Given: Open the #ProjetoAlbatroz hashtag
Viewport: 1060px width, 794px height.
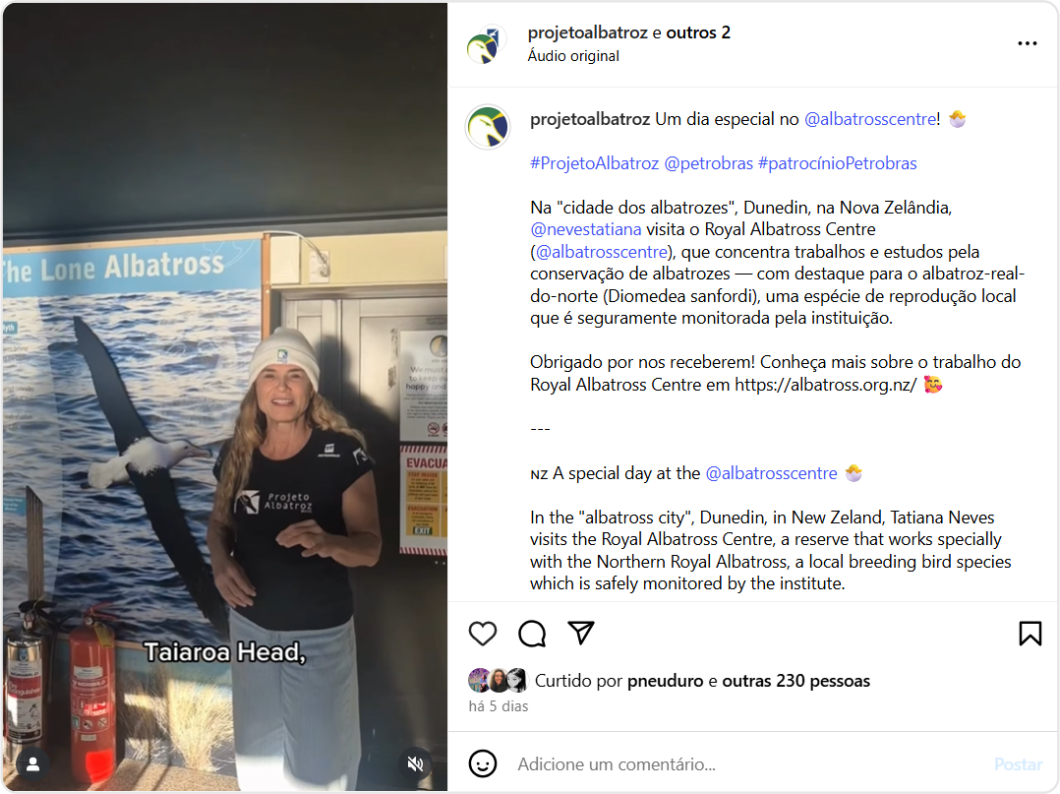Looking at the screenshot, I should pyautogui.click(x=594, y=163).
